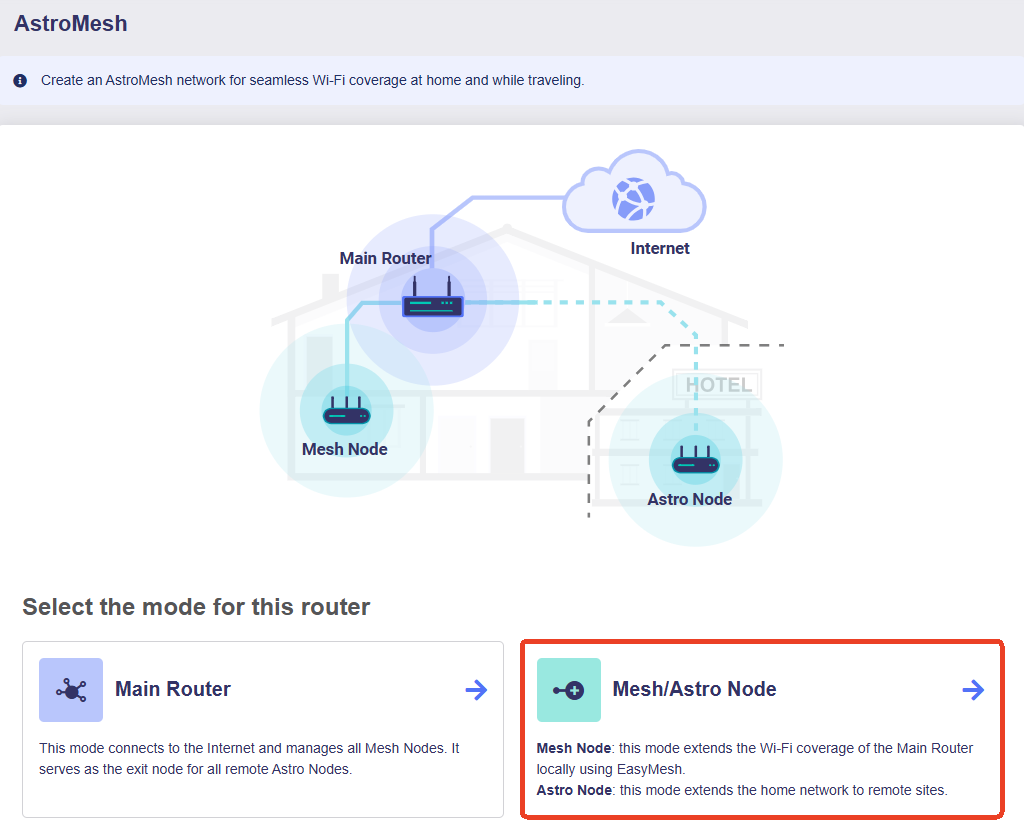Image resolution: width=1024 pixels, height=840 pixels.
Task: Click the Mesh/Astro Node teal icon
Action: [x=569, y=690]
